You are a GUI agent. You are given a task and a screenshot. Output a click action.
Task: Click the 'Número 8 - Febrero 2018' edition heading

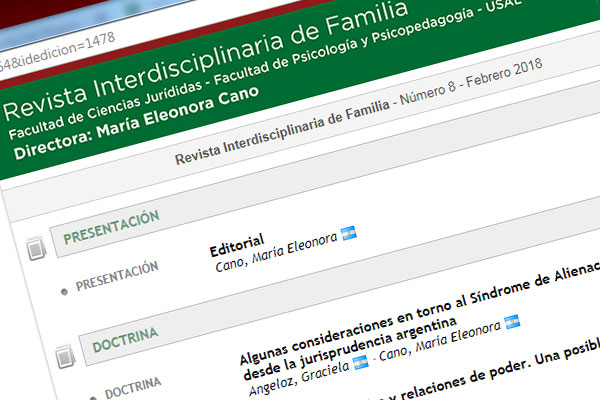(471, 83)
